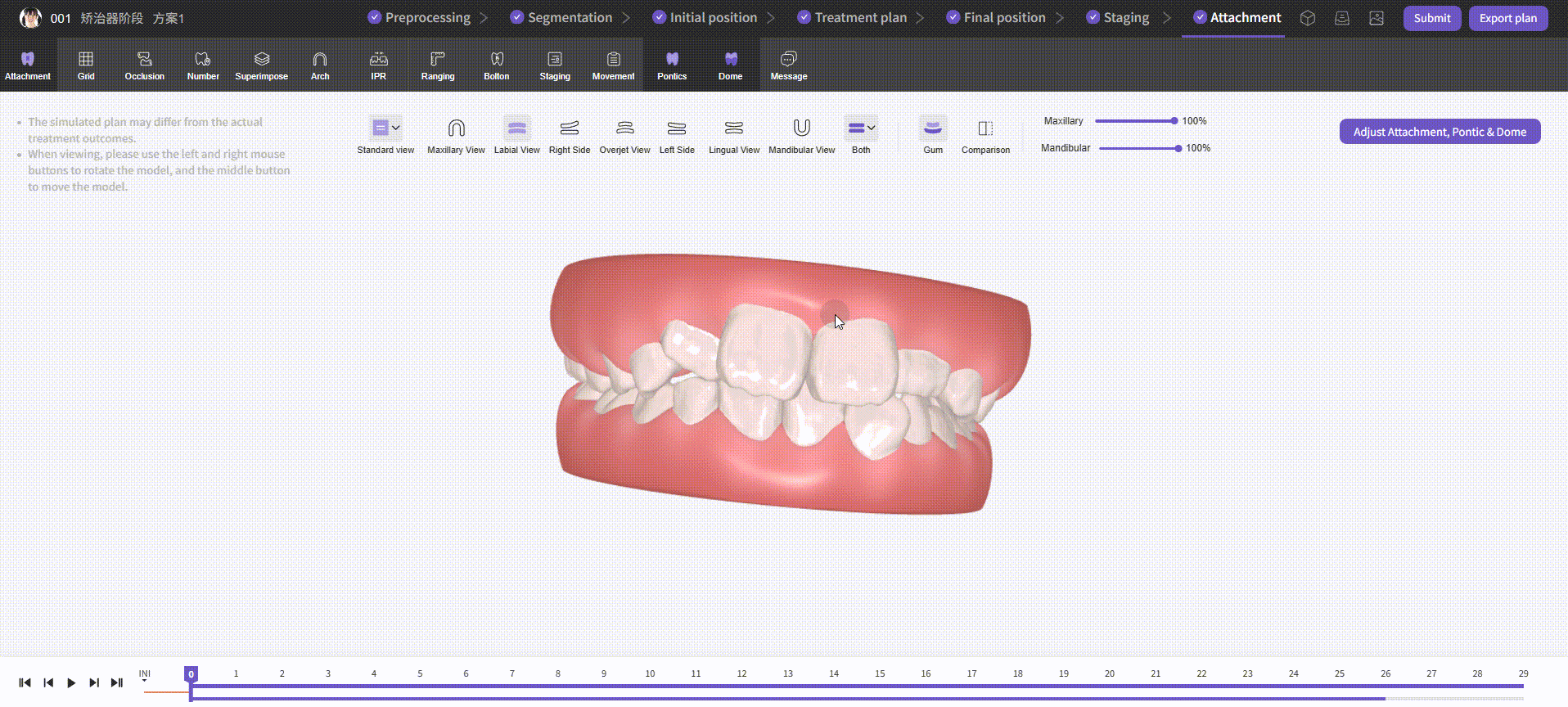The width and height of the screenshot is (1568, 707).
Task: Switch to Maxillary View
Action: click(457, 135)
